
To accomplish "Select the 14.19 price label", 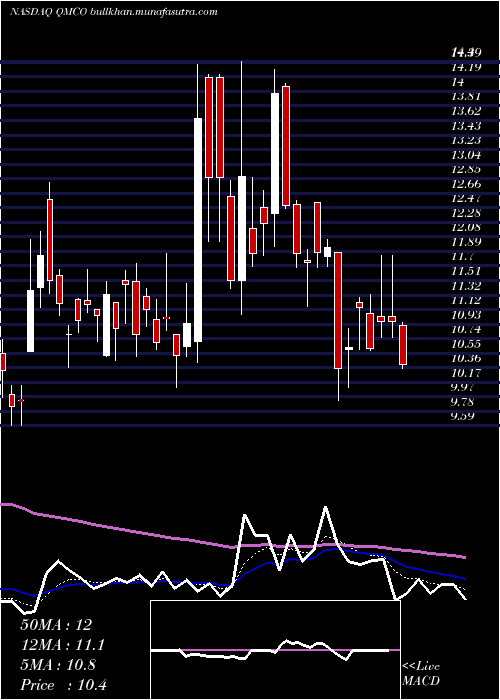I will click(x=466, y=67).
